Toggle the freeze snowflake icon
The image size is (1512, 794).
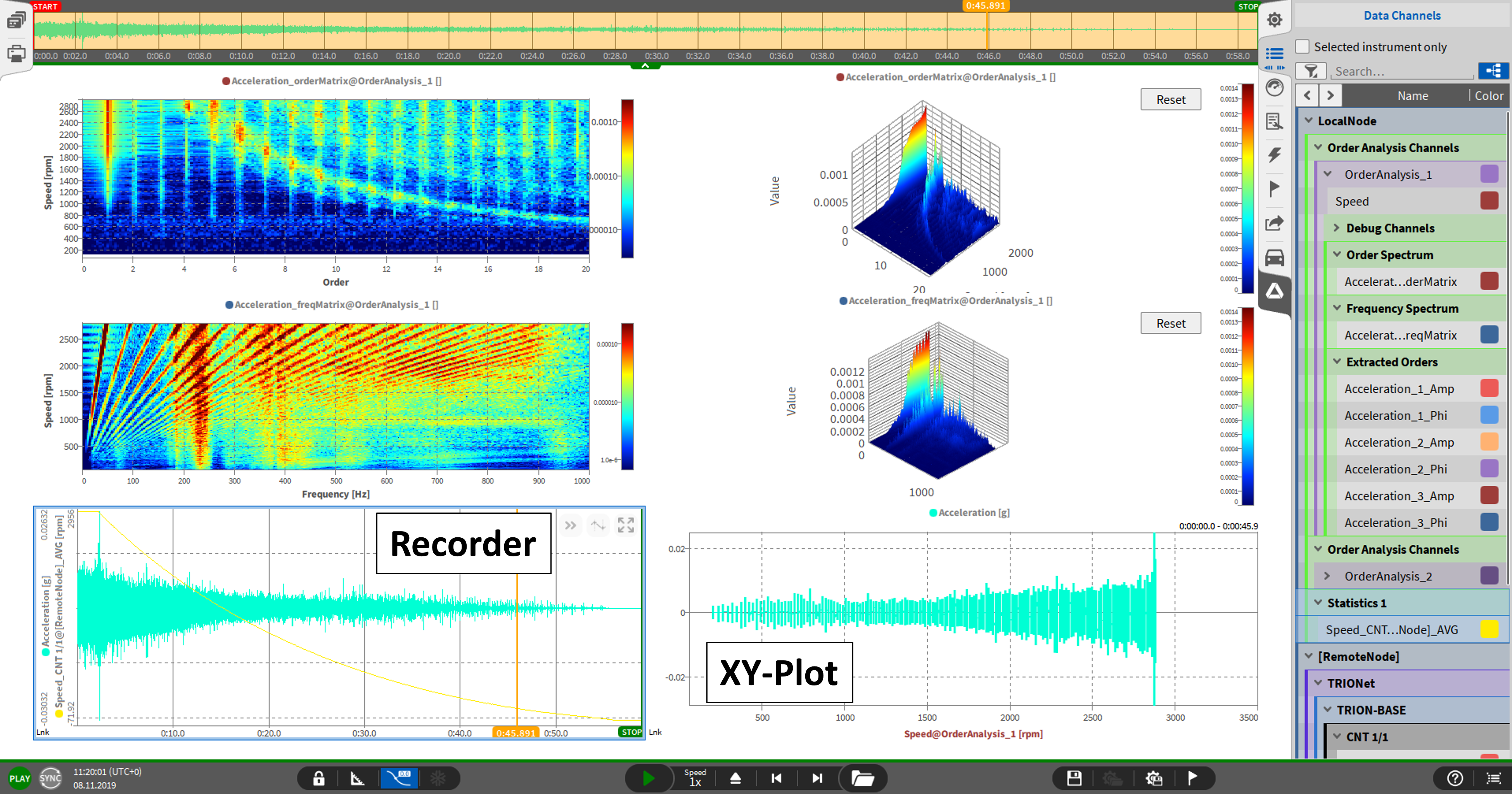point(438,778)
